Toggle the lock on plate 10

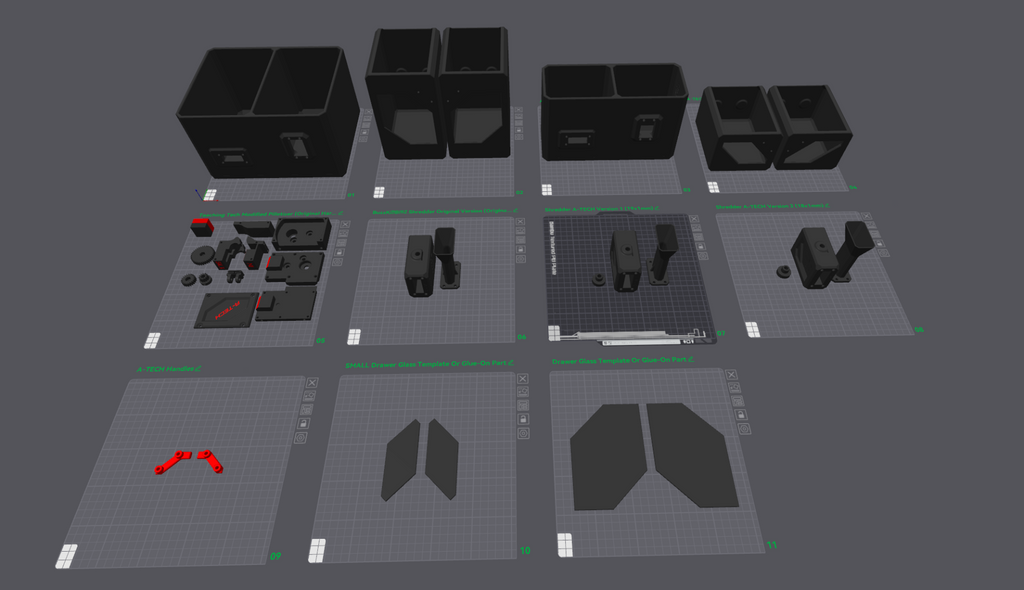(523, 419)
